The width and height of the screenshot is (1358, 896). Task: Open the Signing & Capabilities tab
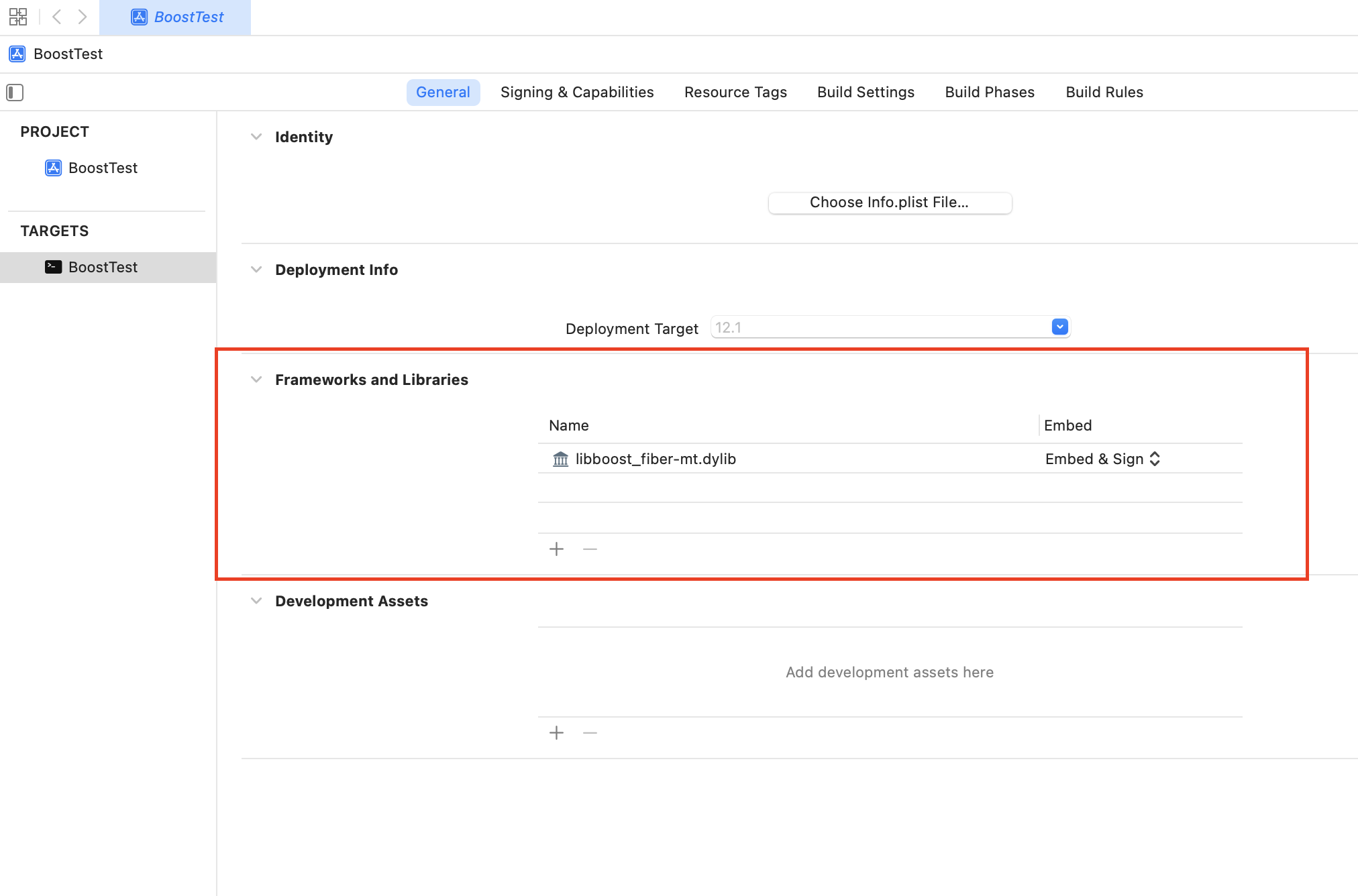tap(577, 92)
